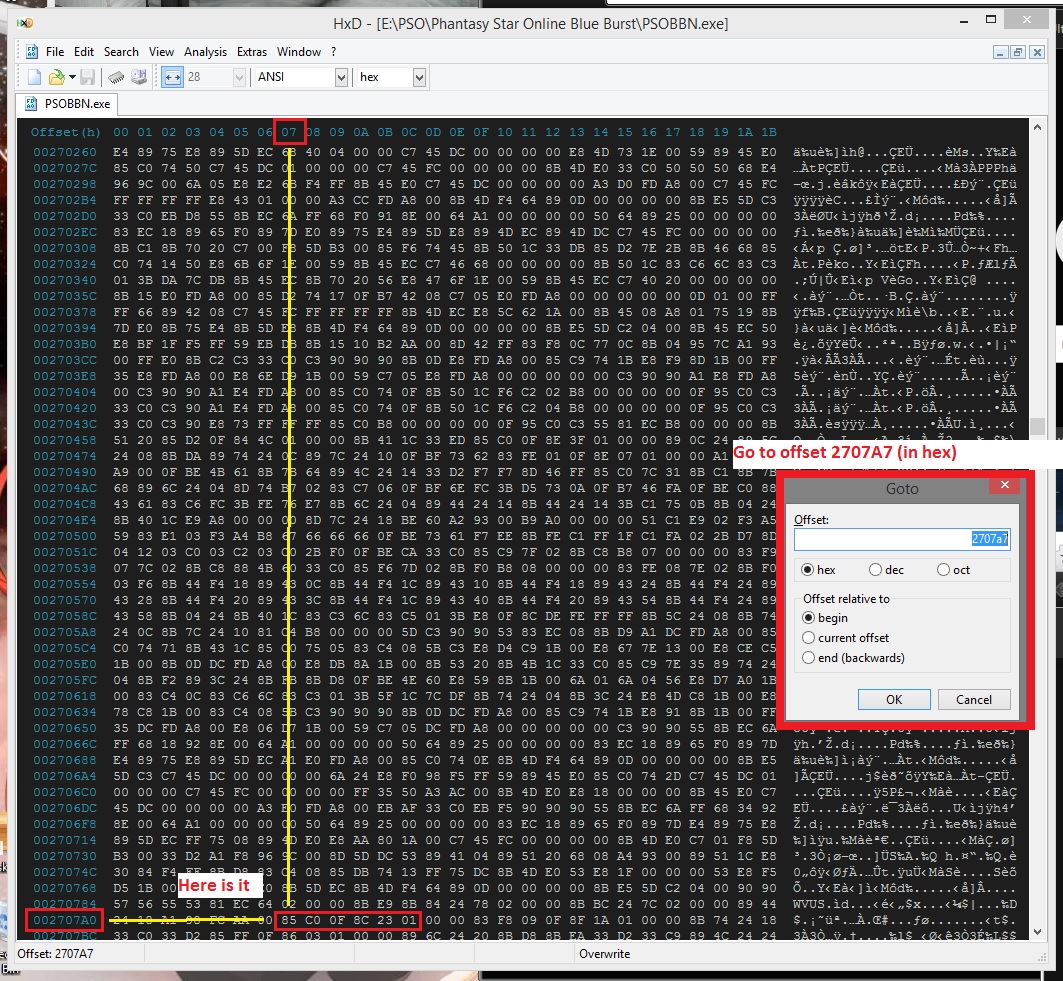
Task: Confirm Goto dialog with OK
Action: coord(894,700)
